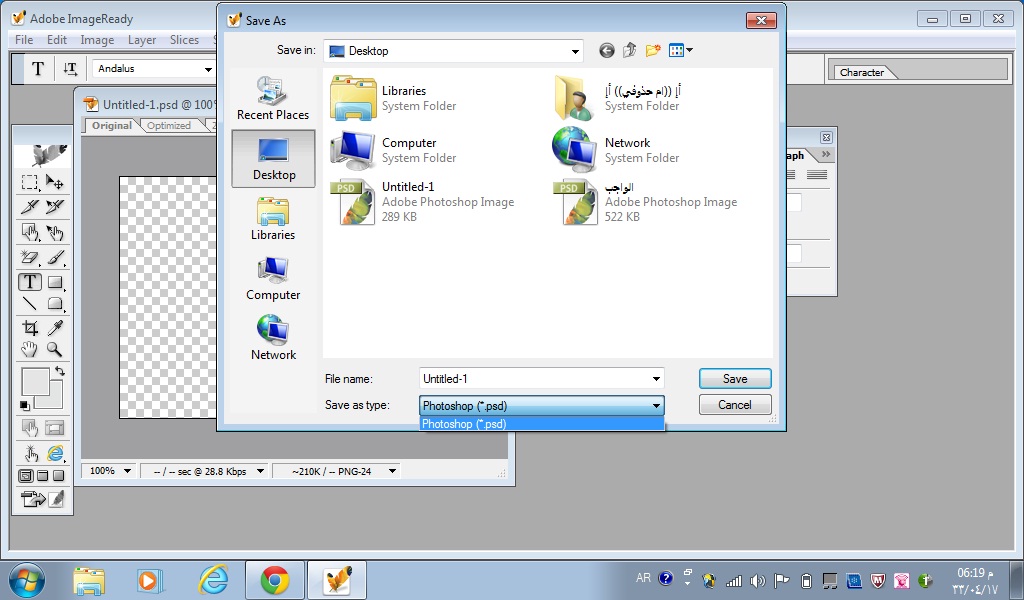The image size is (1024, 600).
Task: Pick the Rectangular Marquee tool
Action: coord(30,182)
